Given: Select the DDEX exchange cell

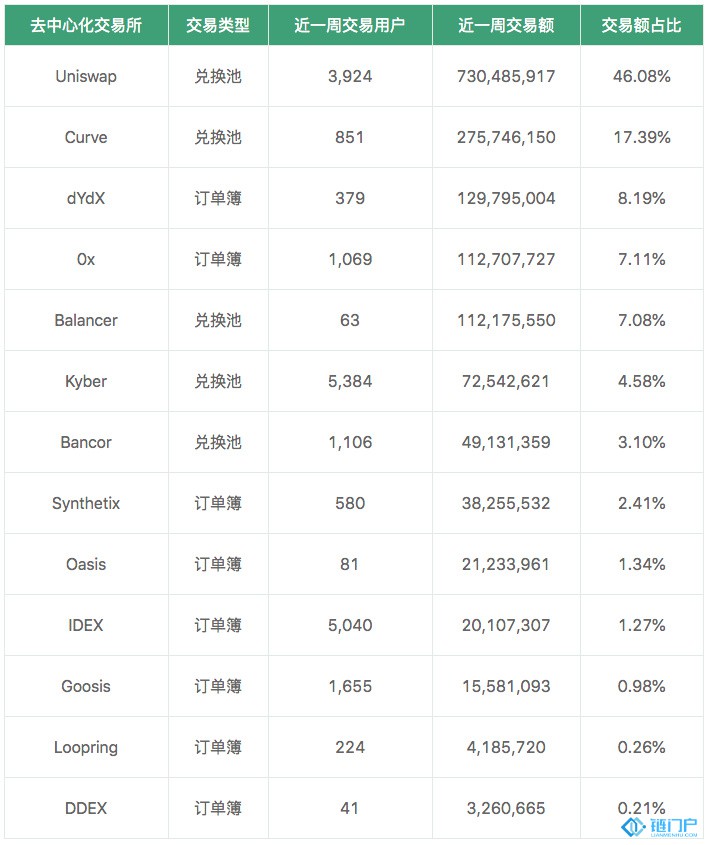Looking at the screenshot, I should click(86, 808).
